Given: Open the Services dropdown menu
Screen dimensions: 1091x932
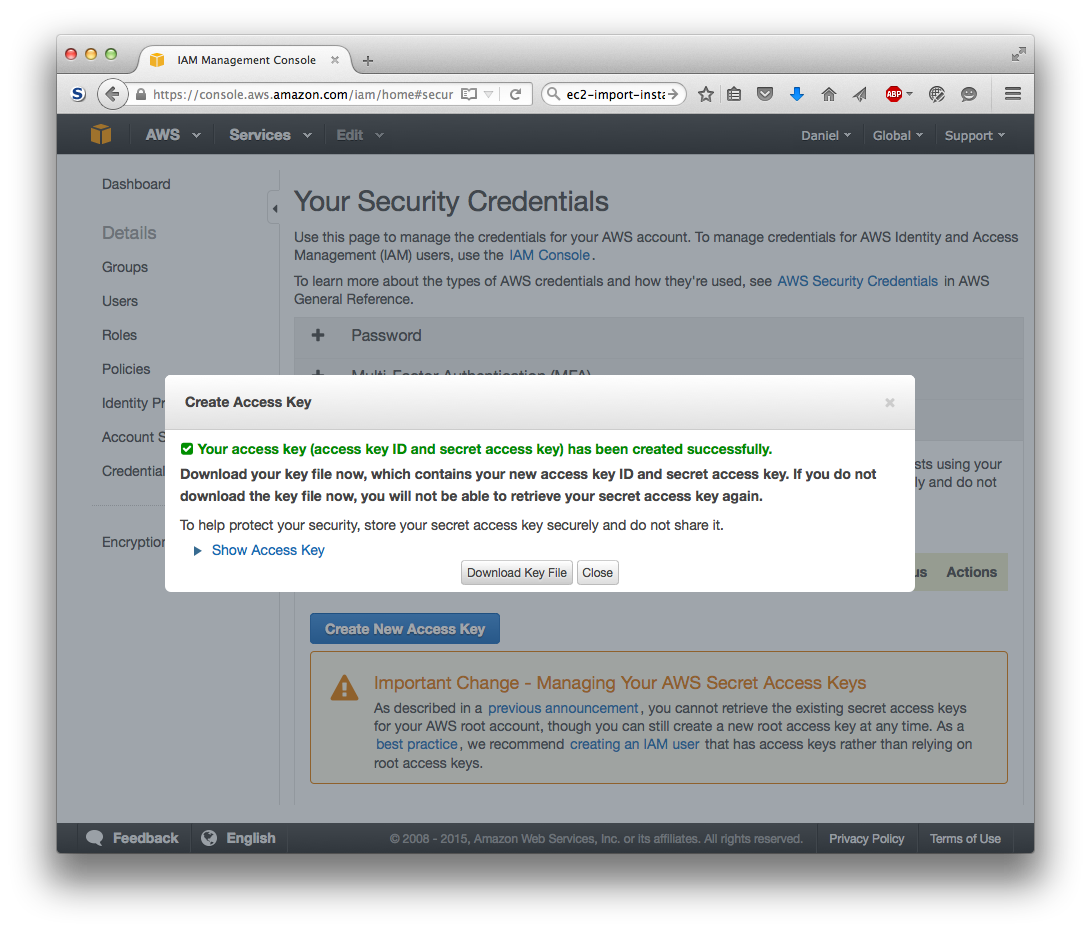Looking at the screenshot, I should pos(270,135).
